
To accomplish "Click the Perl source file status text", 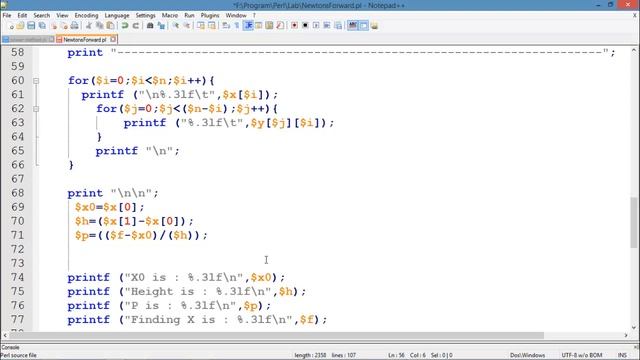I will click(x=18, y=355).
